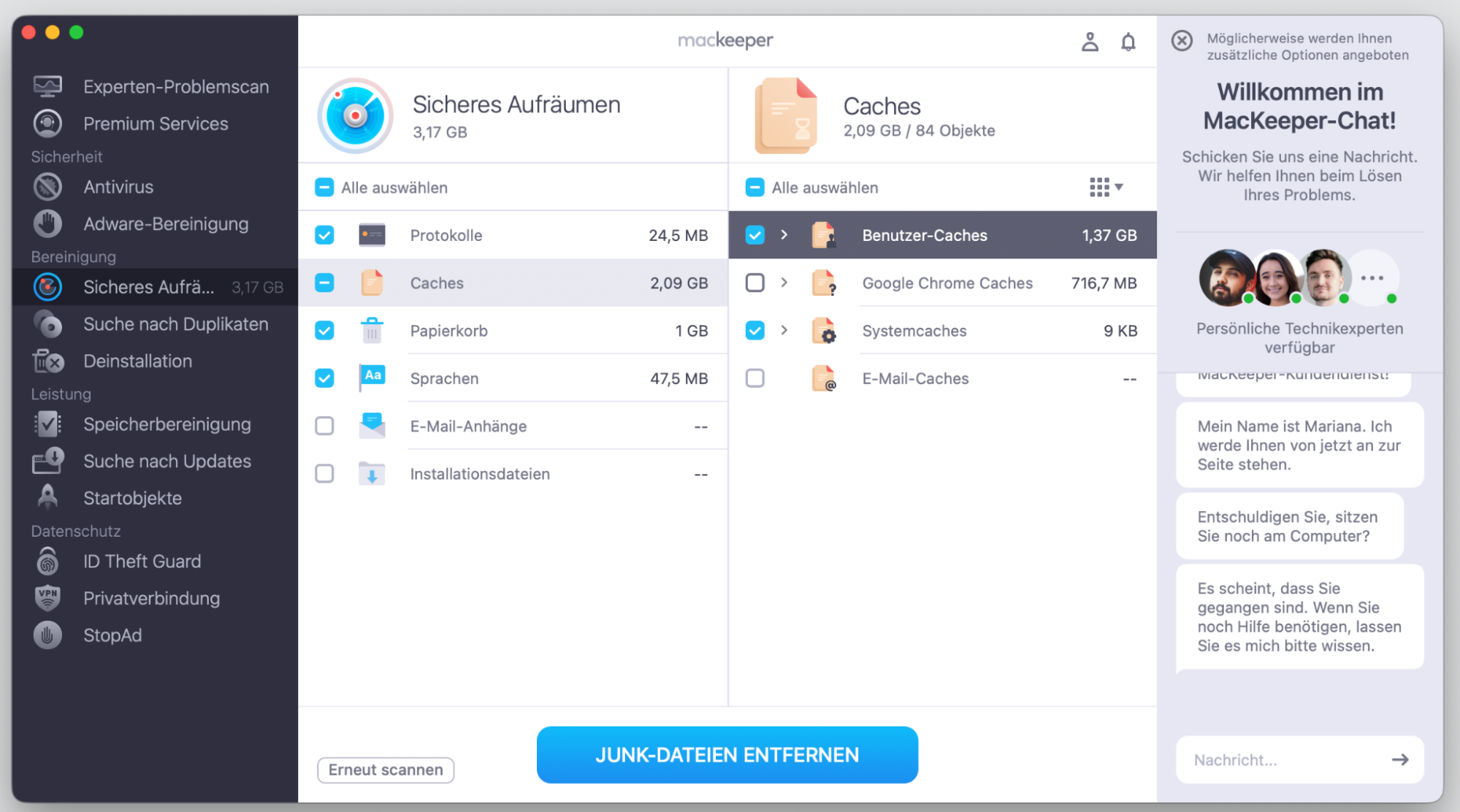Open the user account profile icon

(x=1090, y=42)
